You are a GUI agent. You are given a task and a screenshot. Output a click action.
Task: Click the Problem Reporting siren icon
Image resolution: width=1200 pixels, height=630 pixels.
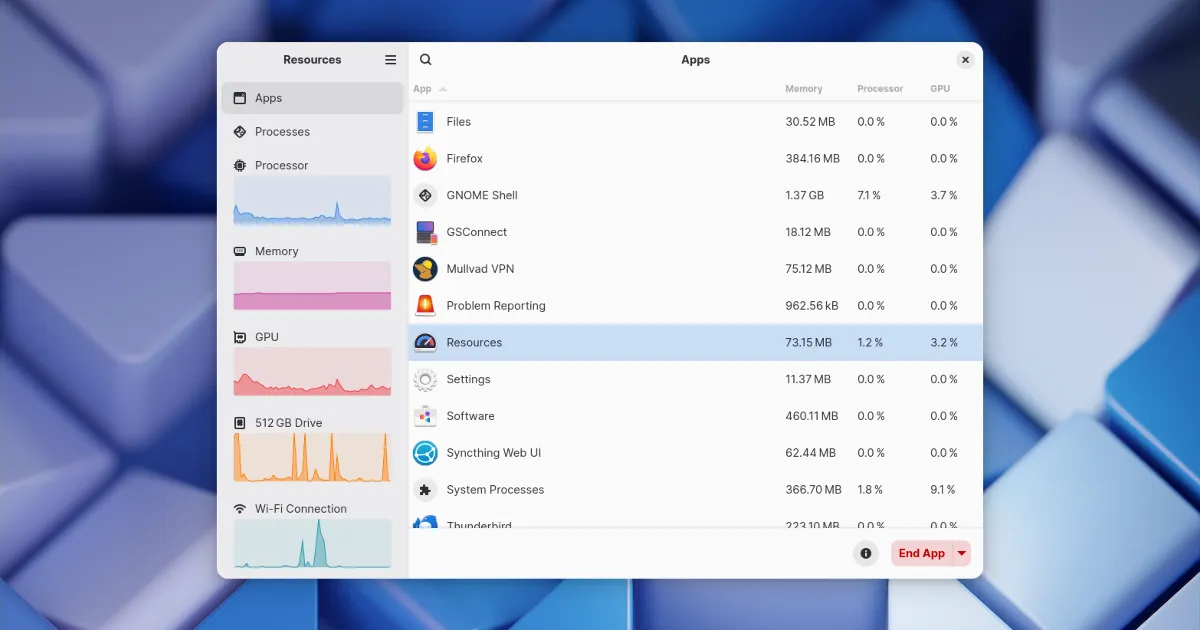click(x=425, y=306)
